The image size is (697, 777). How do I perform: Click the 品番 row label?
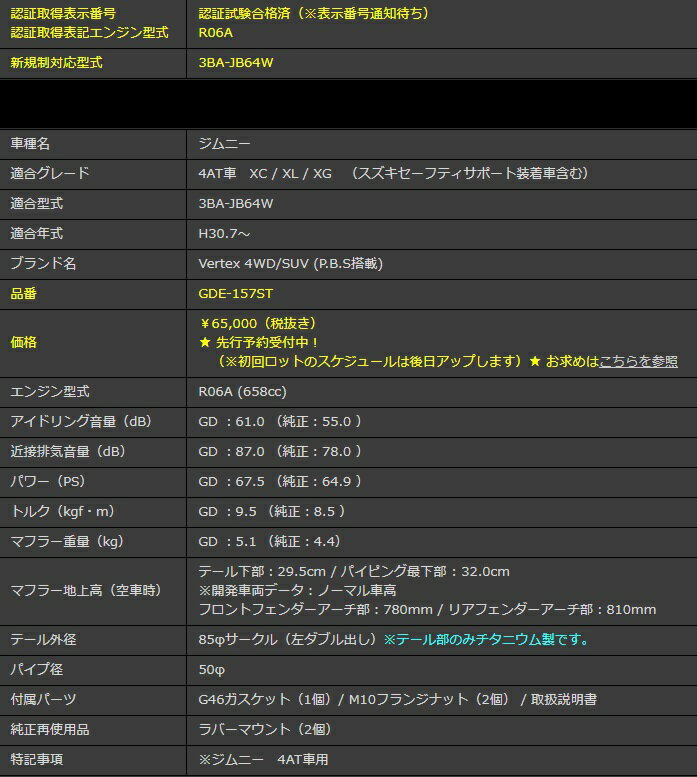click(24, 294)
